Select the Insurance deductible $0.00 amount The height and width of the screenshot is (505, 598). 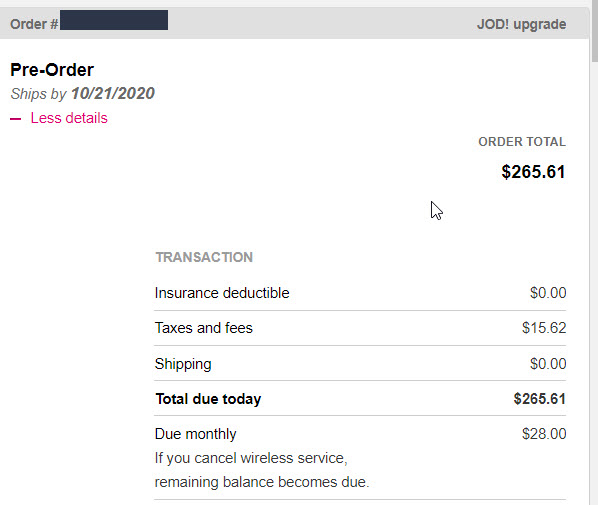point(548,293)
